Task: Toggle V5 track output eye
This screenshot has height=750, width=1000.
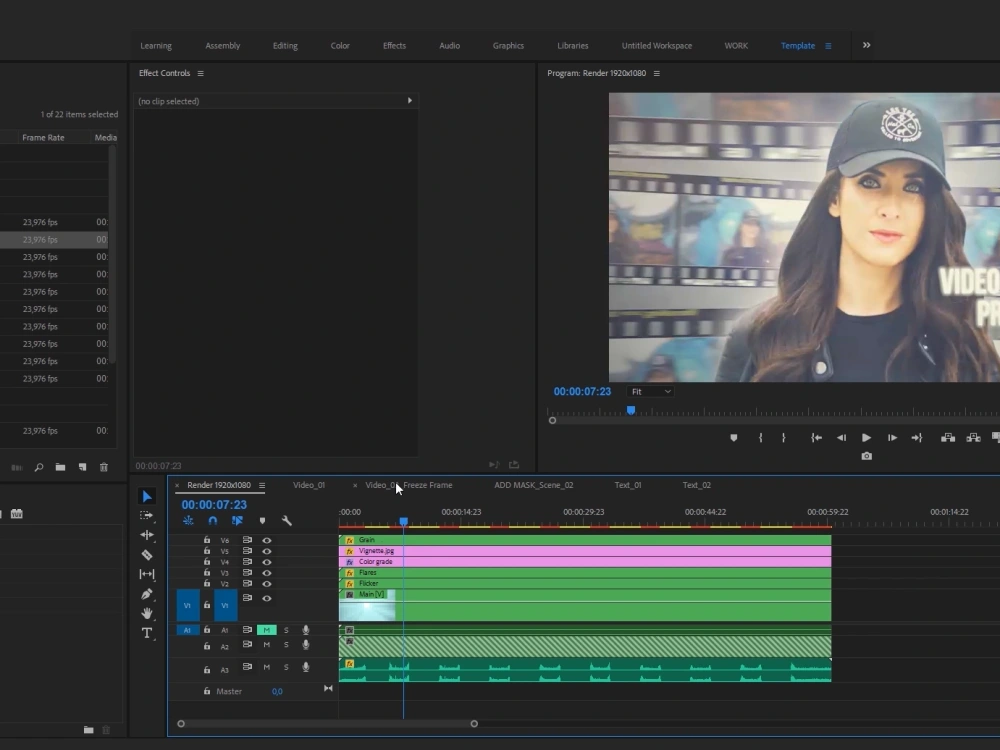Action: (267, 551)
